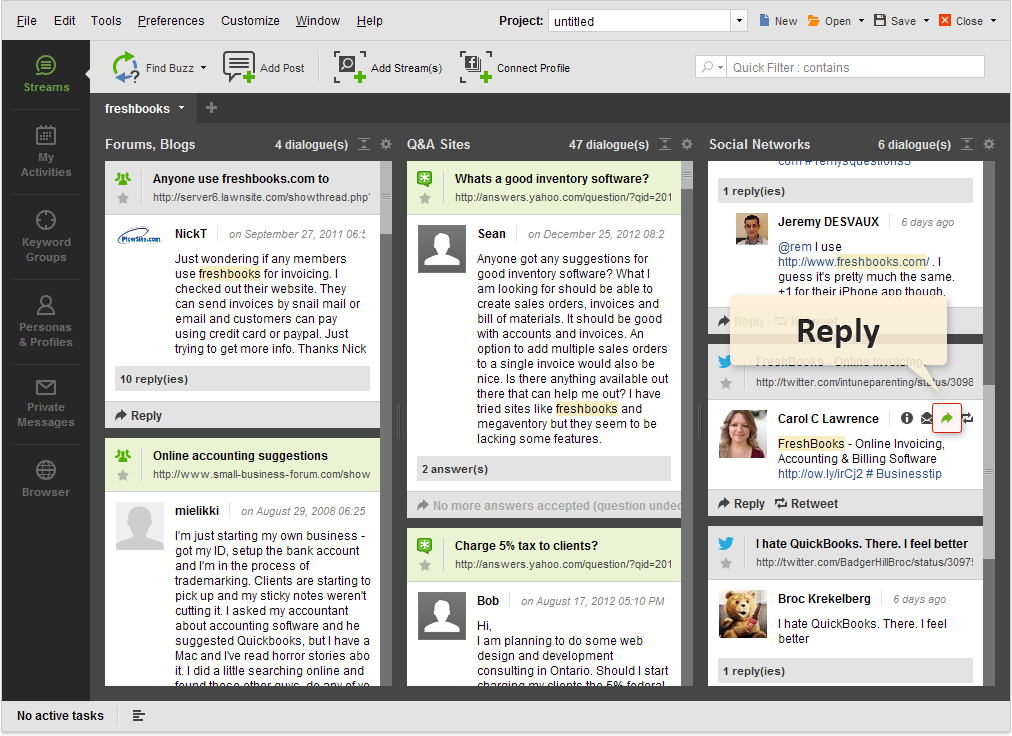Open Personas & Profiles in the sidebar
Image resolution: width=1012 pixels, height=736 pixels.
[x=46, y=322]
